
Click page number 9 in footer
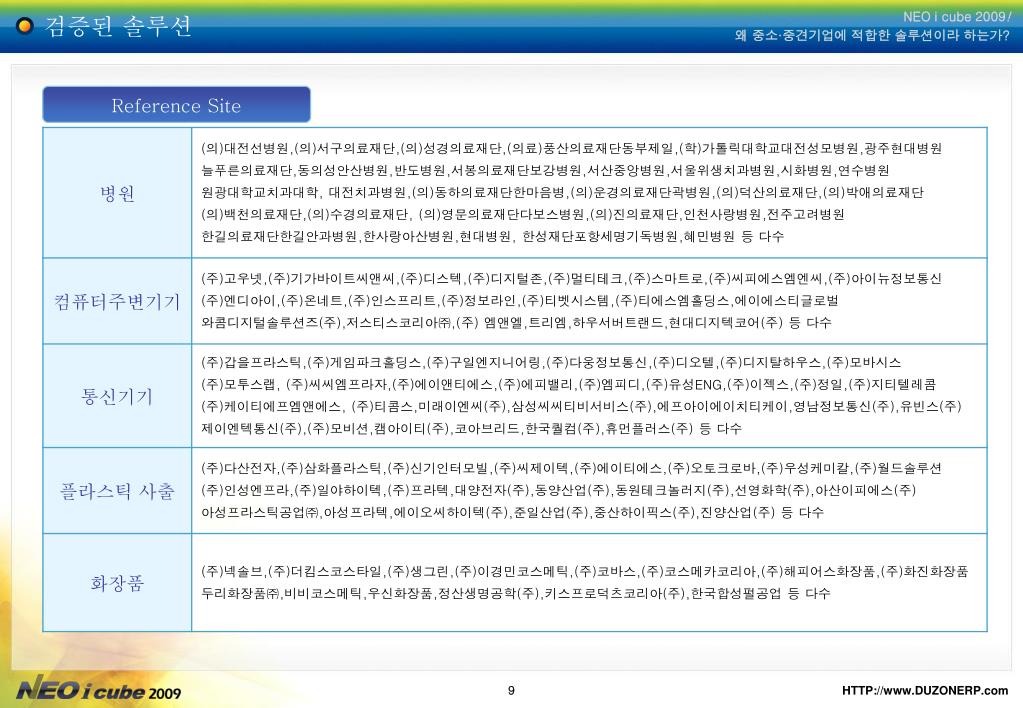(512, 690)
